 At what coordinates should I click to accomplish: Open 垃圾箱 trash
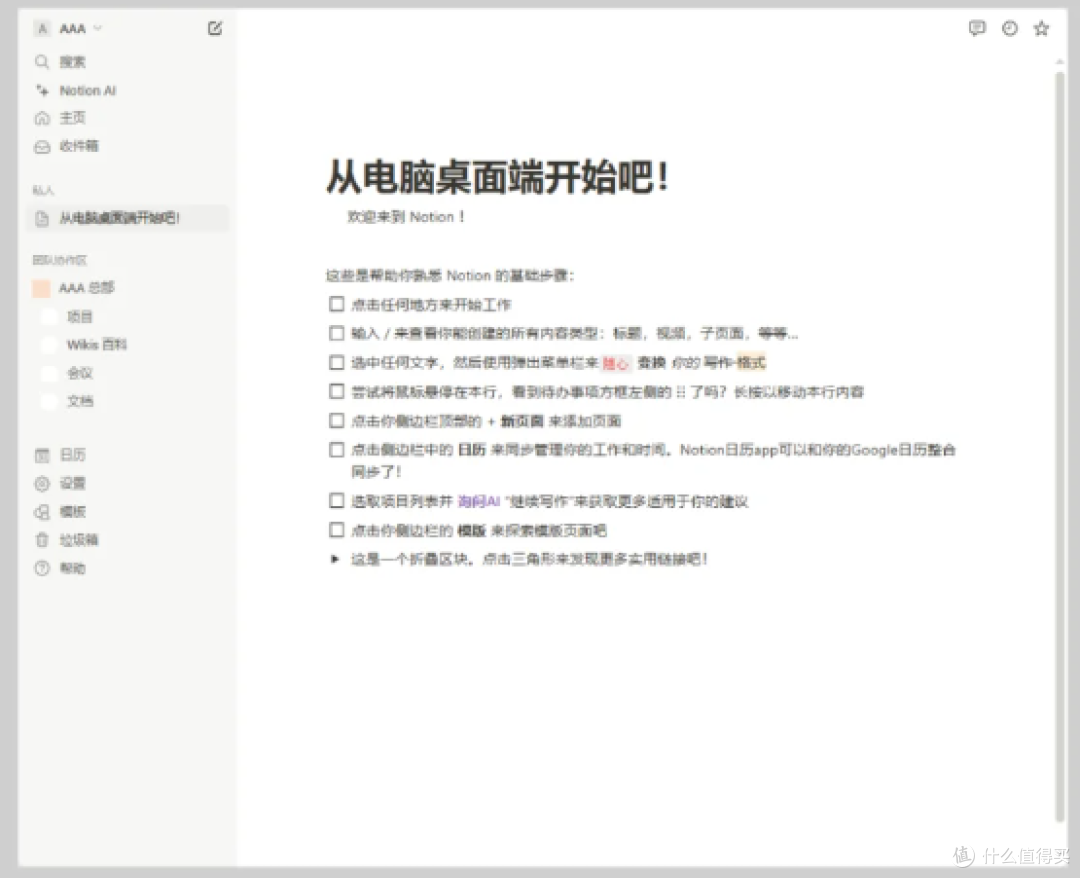click(x=79, y=540)
